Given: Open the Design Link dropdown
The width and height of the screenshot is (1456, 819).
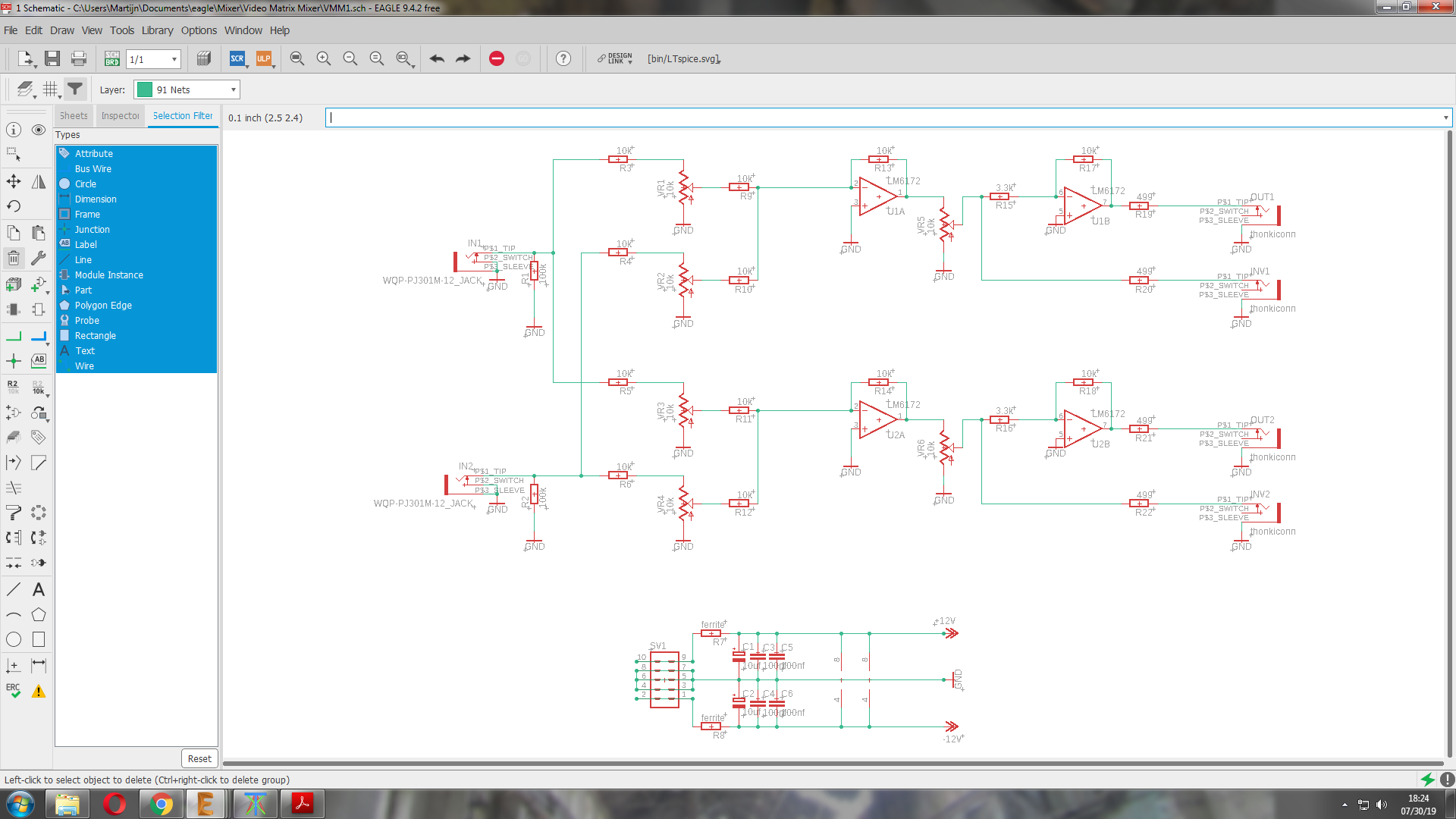Looking at the screenshot, I should [615, 58].
